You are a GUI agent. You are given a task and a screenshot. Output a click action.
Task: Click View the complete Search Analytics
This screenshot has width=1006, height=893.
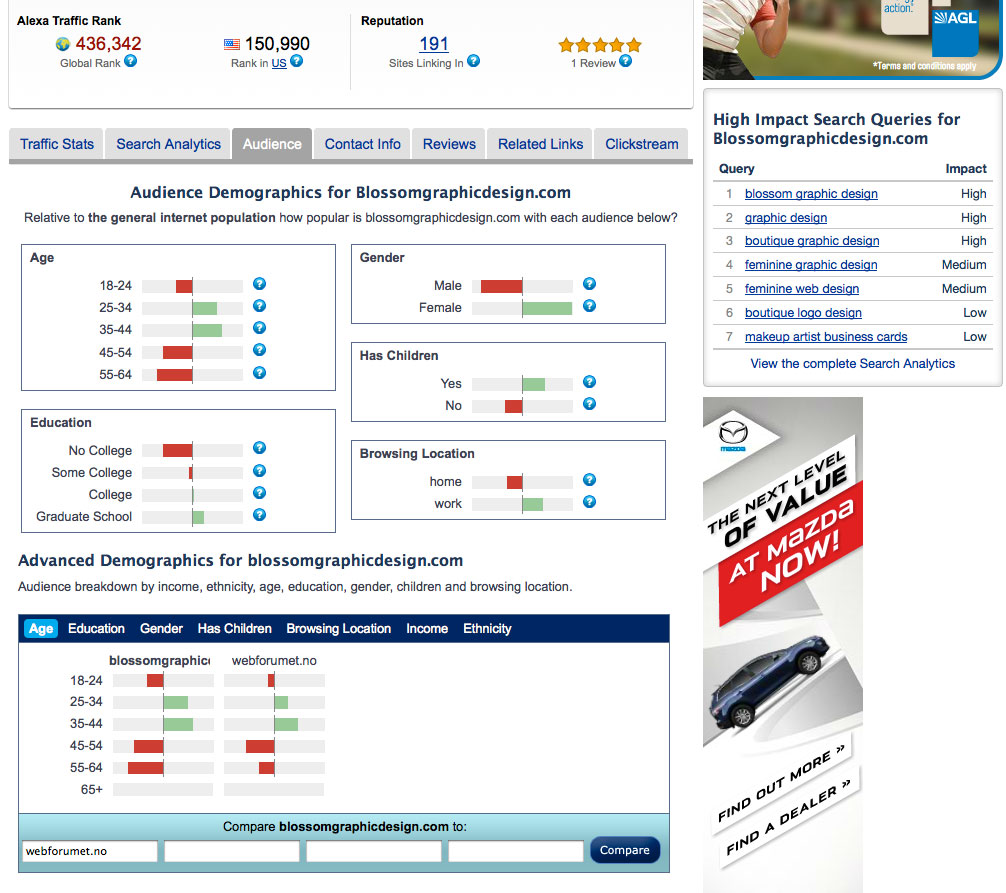click(x=853, y=364)
